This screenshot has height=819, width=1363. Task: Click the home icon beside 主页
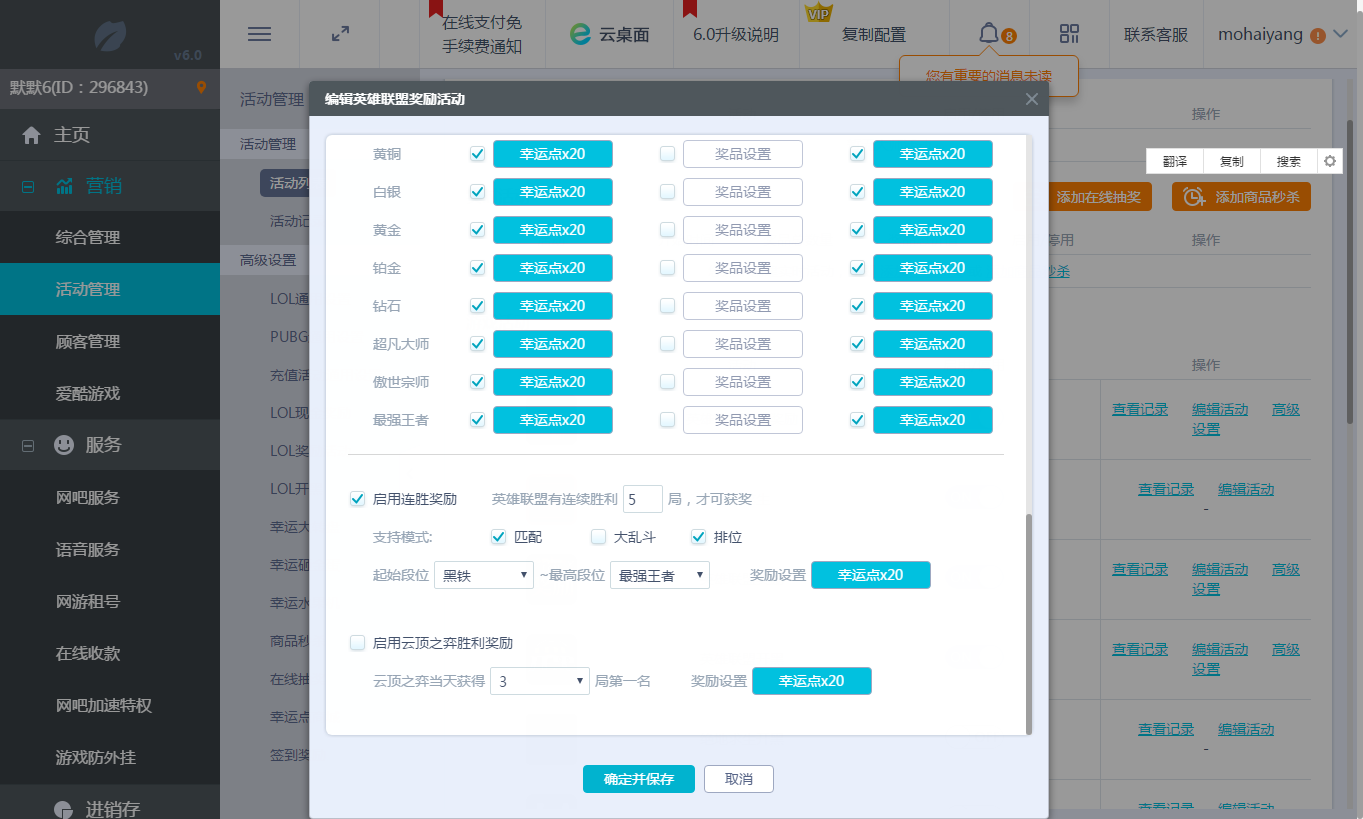[32, 135]
